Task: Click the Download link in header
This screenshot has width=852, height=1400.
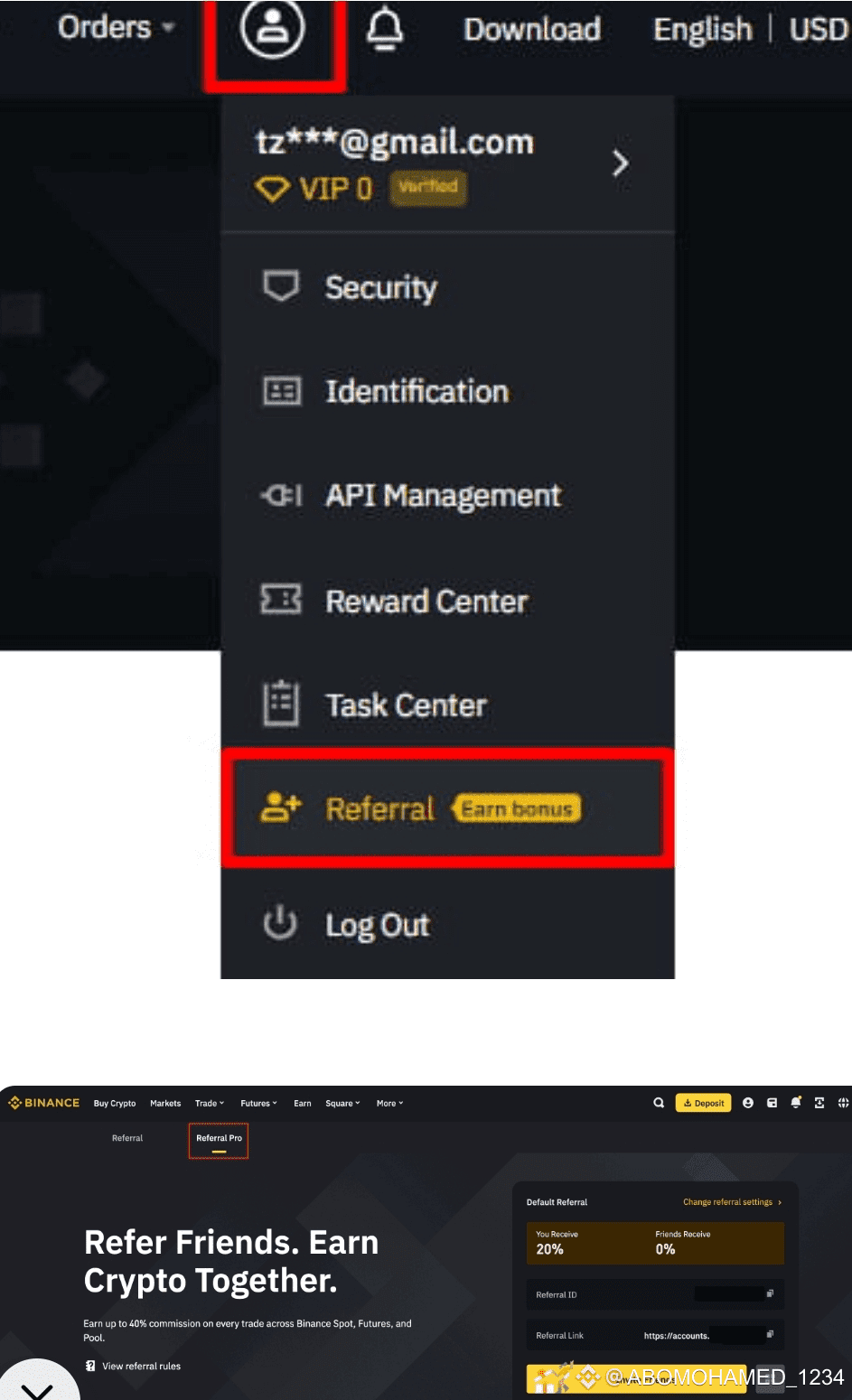Action: point(532,29)
